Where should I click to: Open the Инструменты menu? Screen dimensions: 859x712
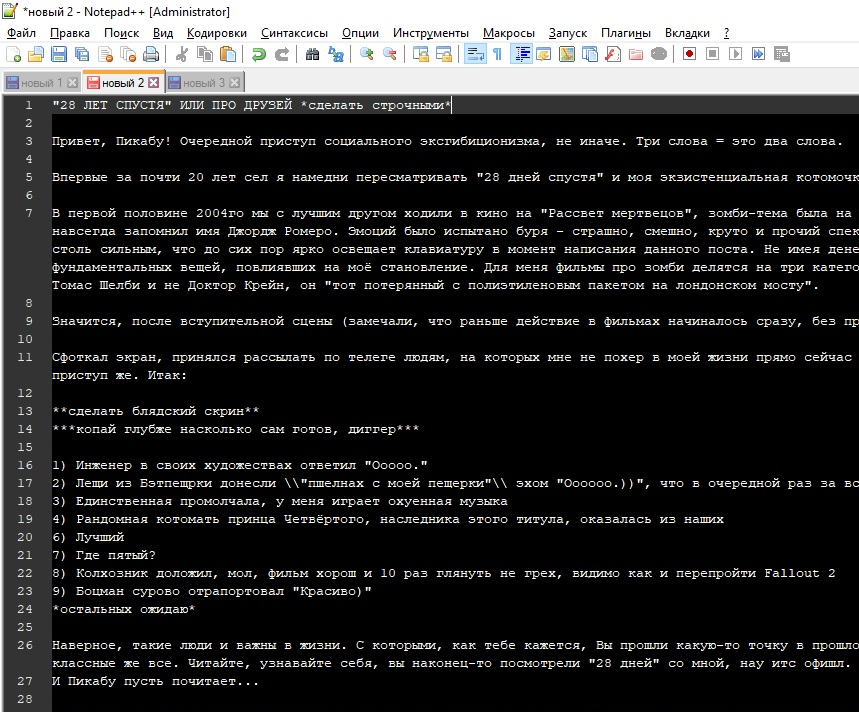pyautogui.click(x=431, y=33)
